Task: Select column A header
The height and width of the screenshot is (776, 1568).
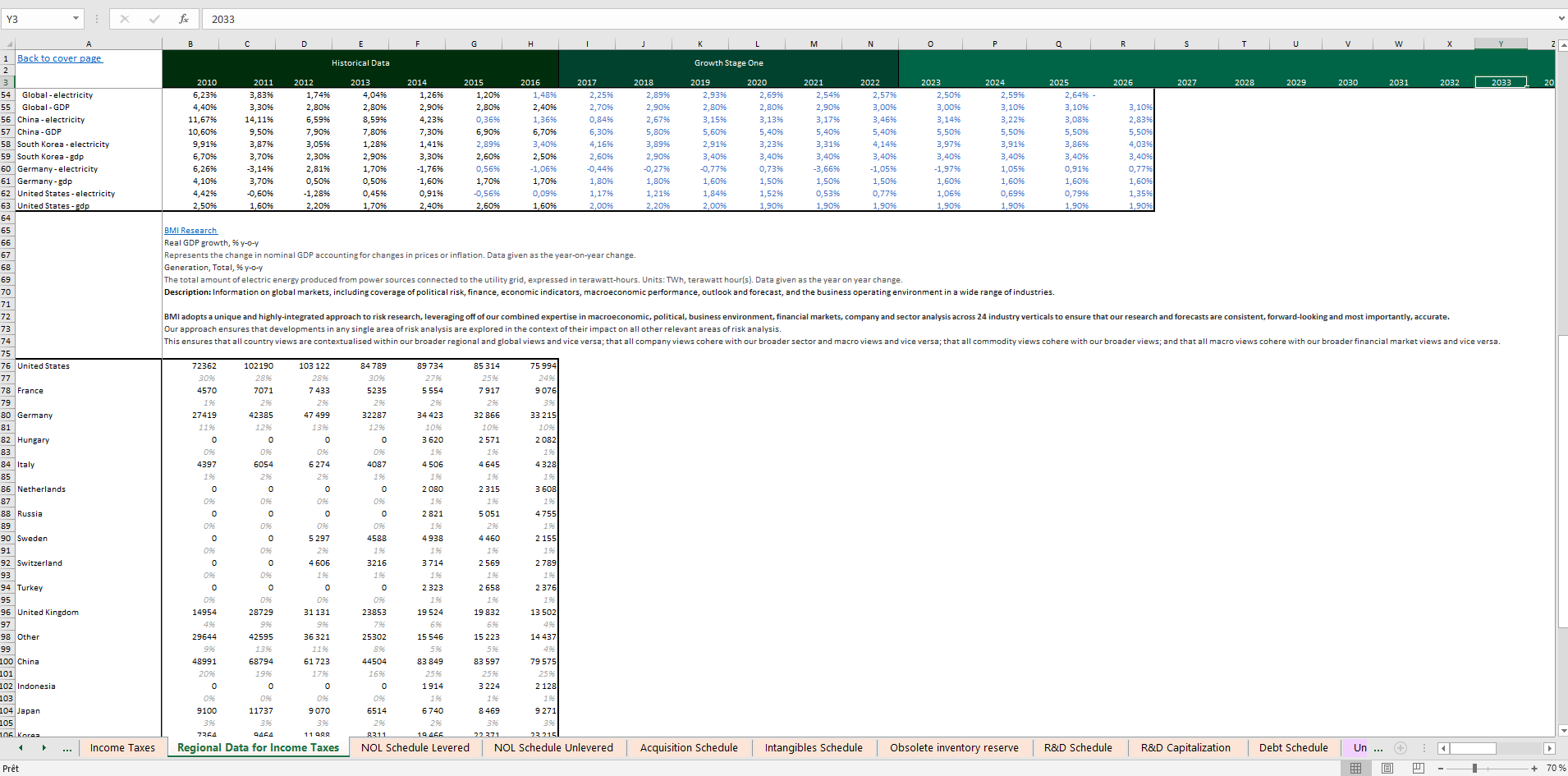Action: click(89, 44)
